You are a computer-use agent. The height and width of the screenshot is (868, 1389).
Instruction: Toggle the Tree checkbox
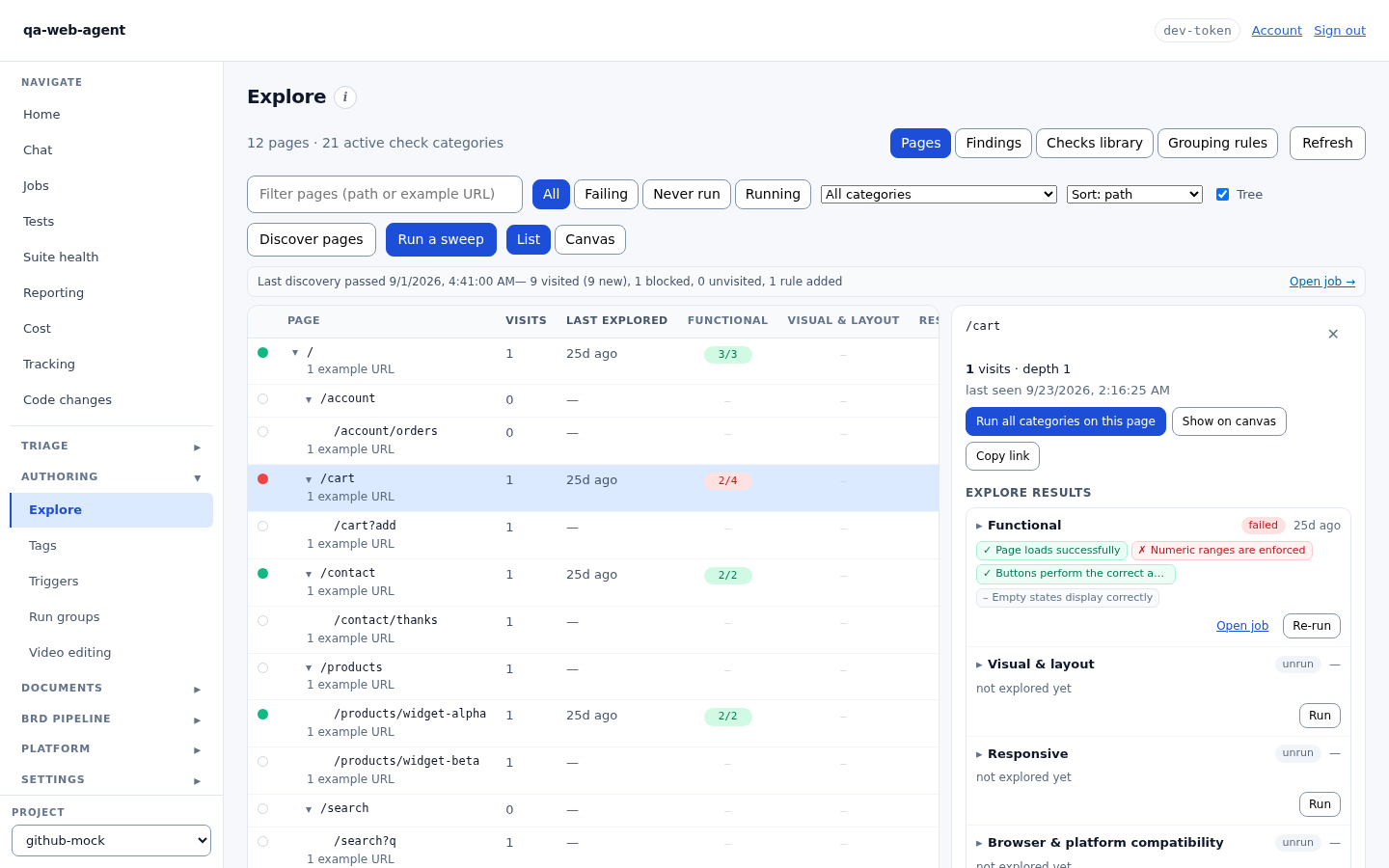[x=1223, y=194]
